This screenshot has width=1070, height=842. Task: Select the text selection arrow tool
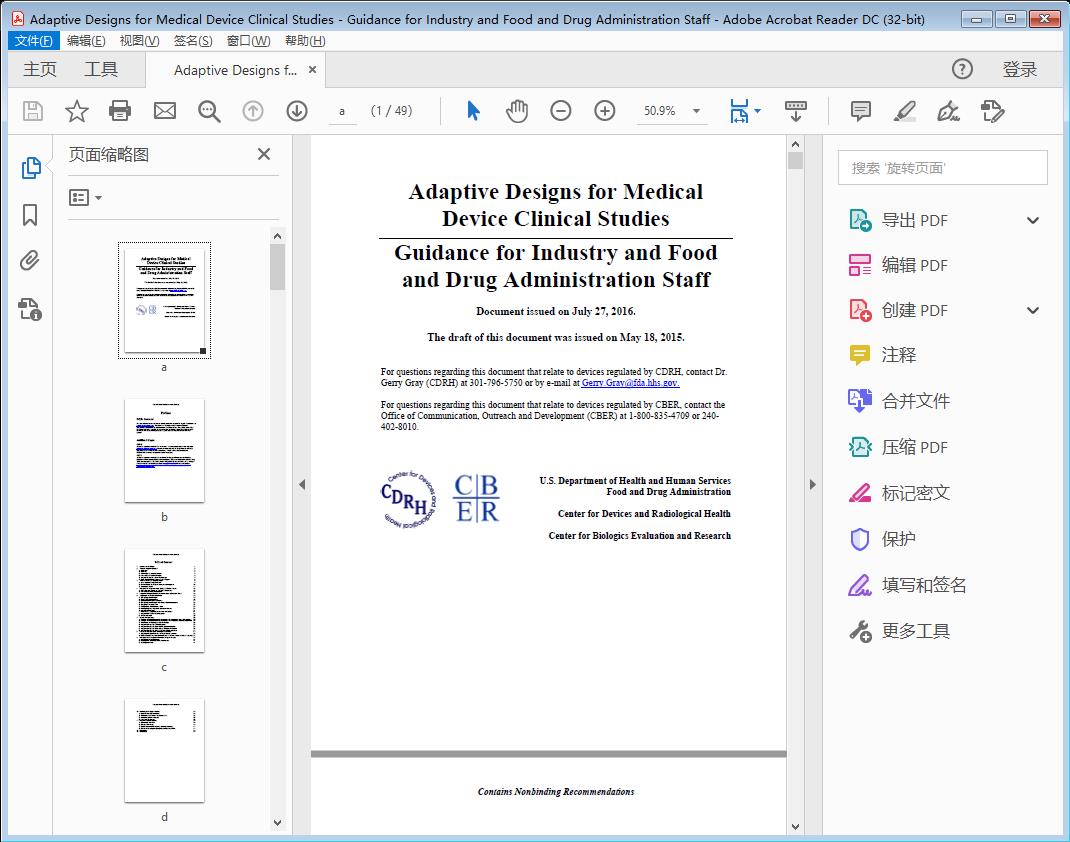[x=473, y=111]
